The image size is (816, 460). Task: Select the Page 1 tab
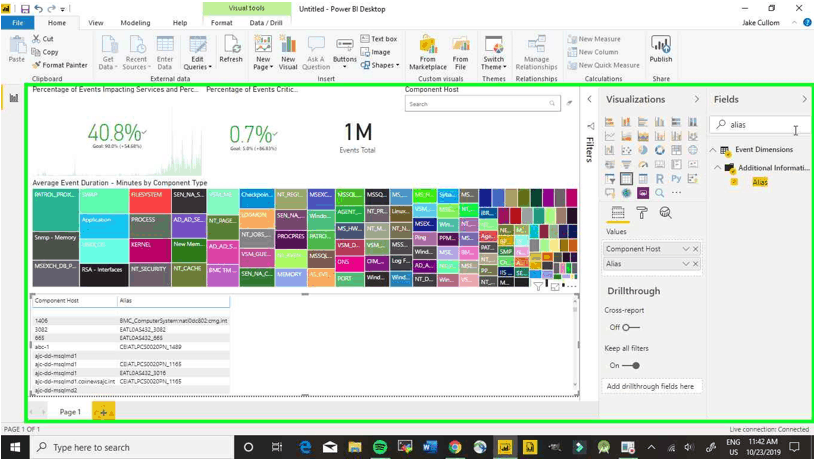[70, 412]
